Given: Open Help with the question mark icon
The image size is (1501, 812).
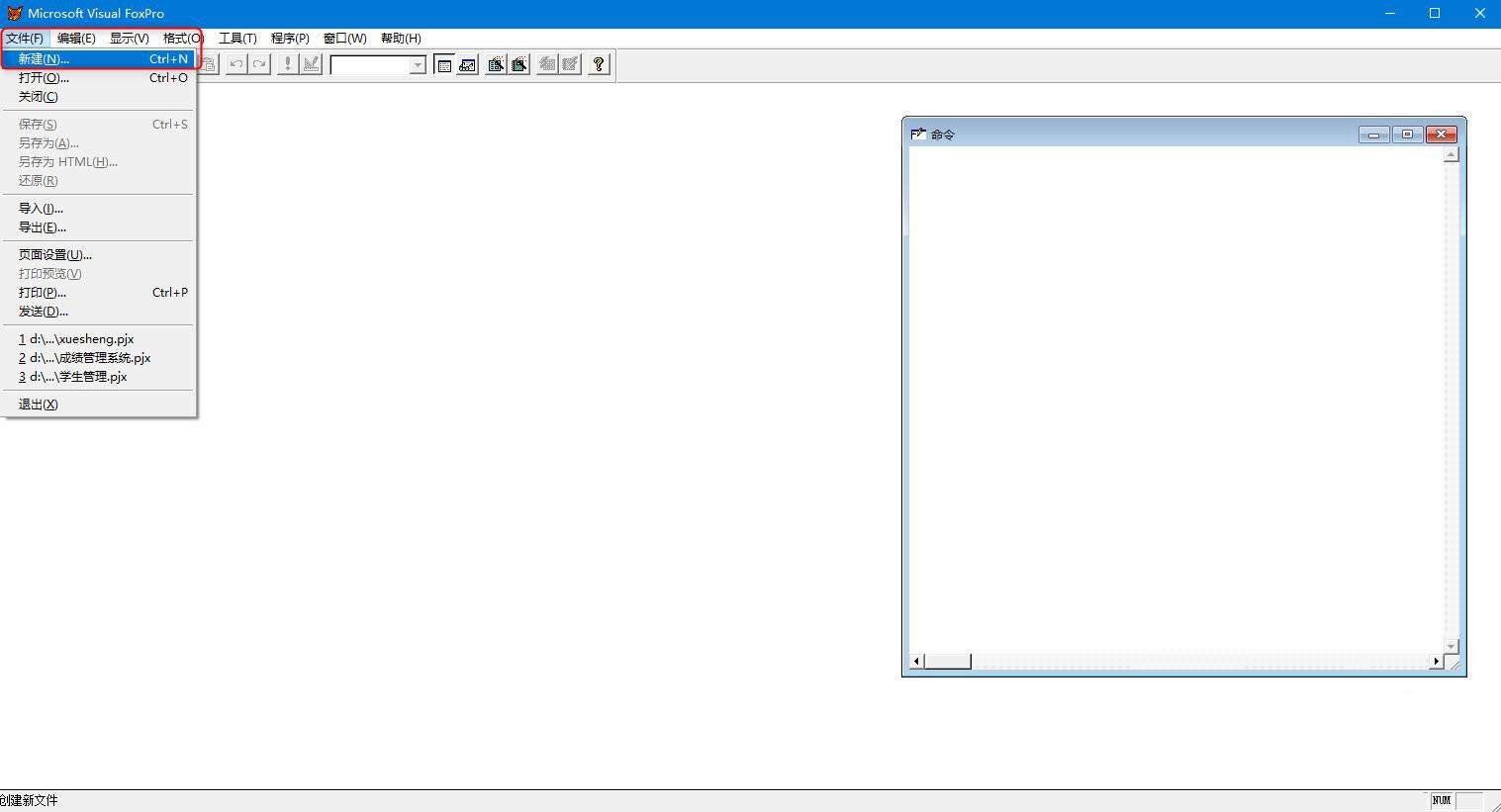Looking at the screenshot, I should (599, 64).
